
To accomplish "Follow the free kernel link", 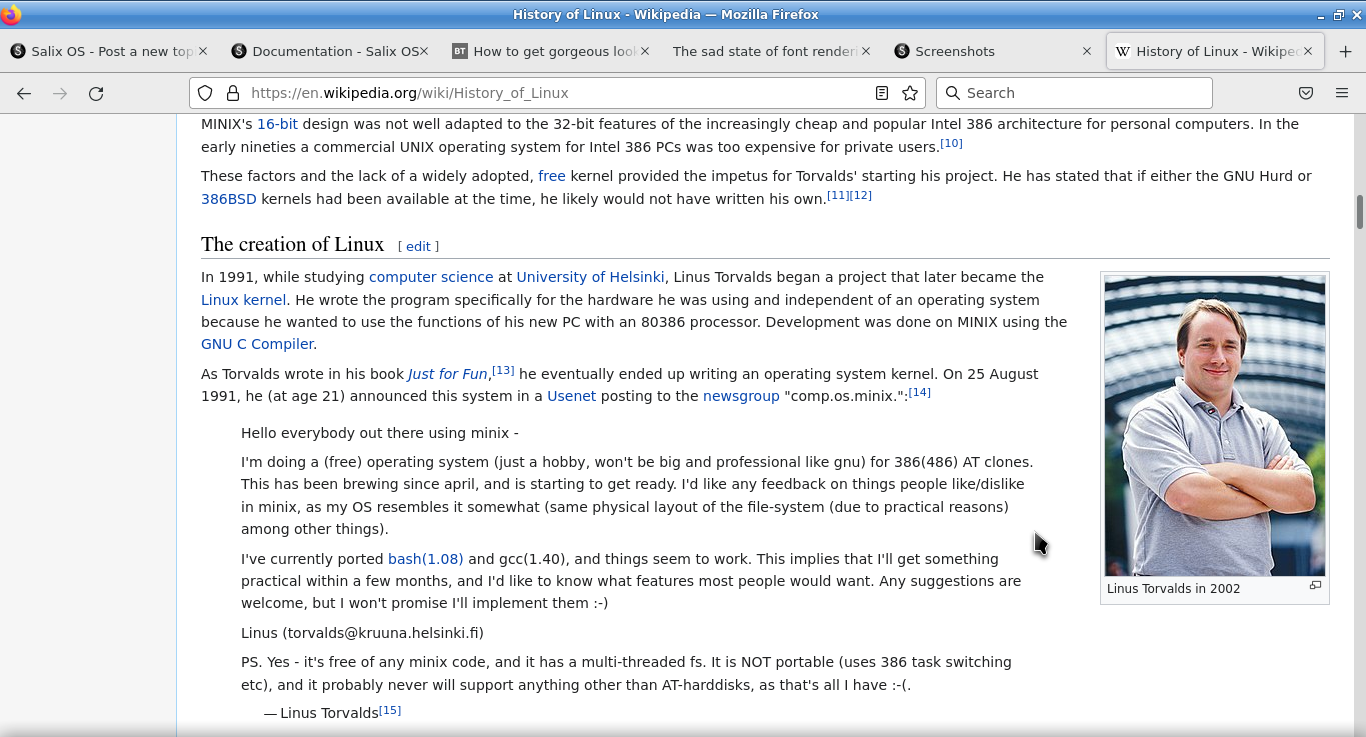I will 552,176.
